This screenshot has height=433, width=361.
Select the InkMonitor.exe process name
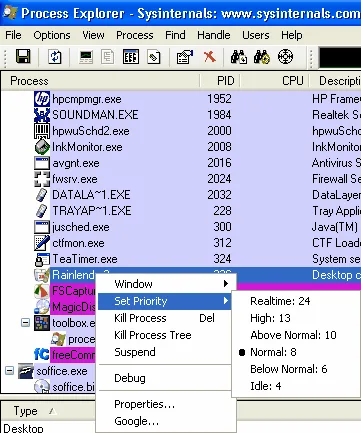[87, 147]
